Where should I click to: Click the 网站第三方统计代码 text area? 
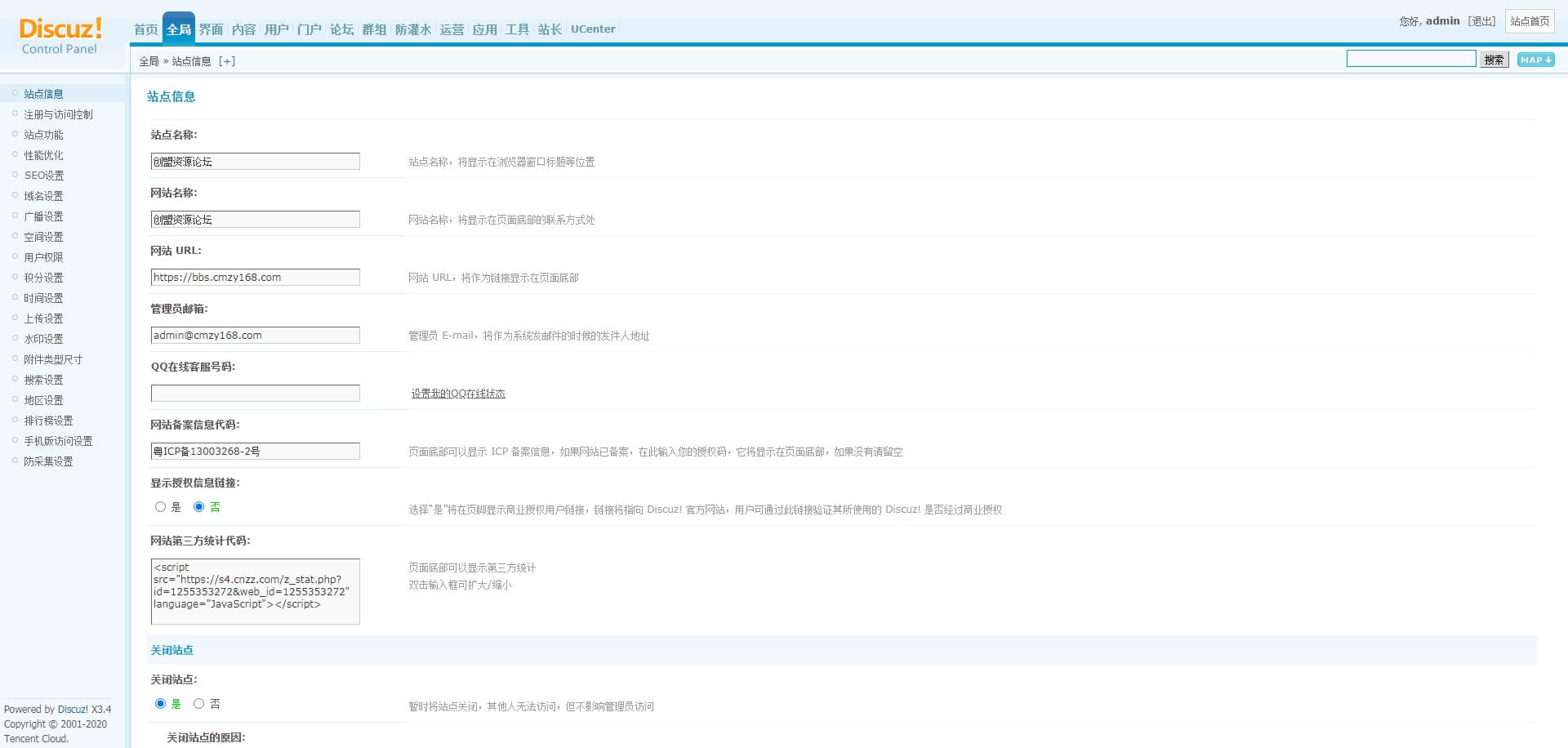click(x=256, y=592)
